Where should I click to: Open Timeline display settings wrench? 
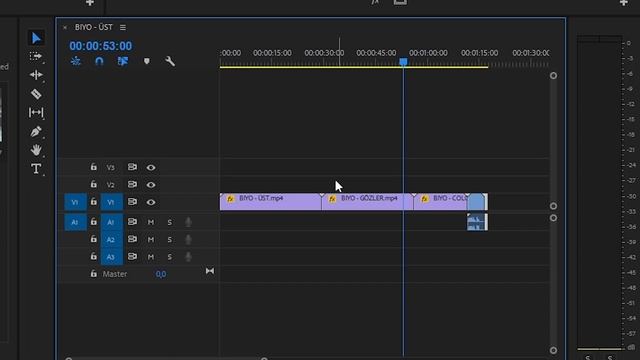click(x=170, y=61)
